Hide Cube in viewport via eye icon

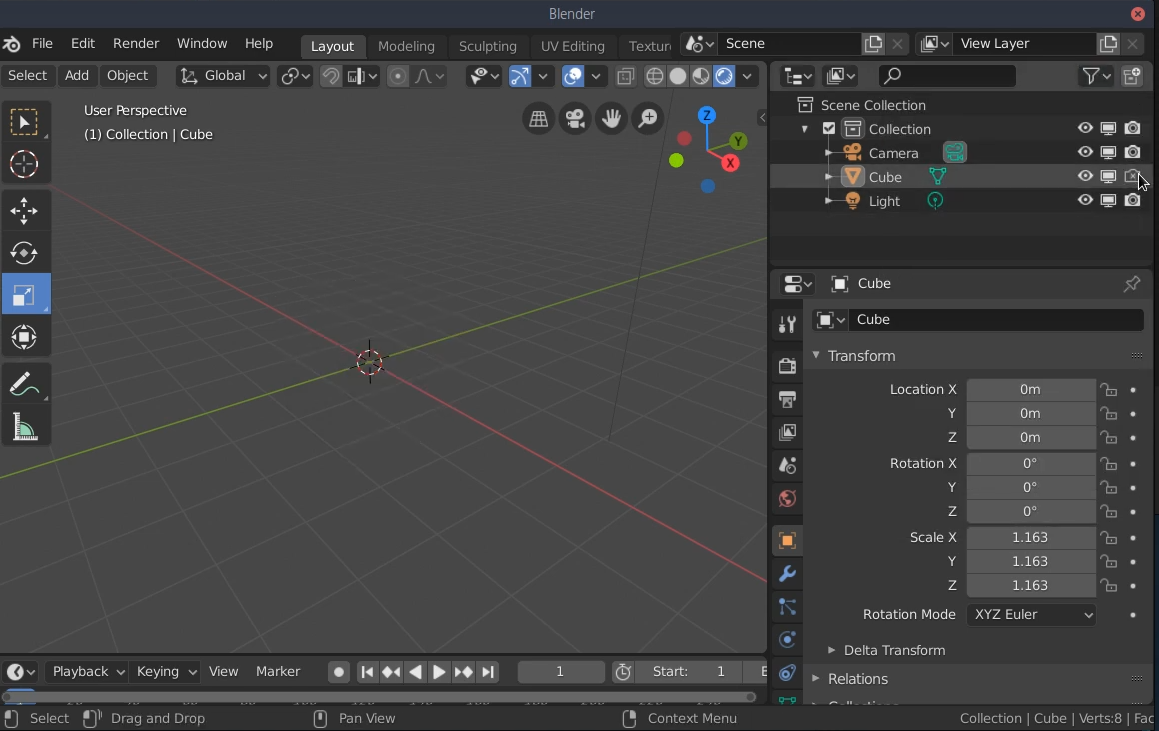1084,177
